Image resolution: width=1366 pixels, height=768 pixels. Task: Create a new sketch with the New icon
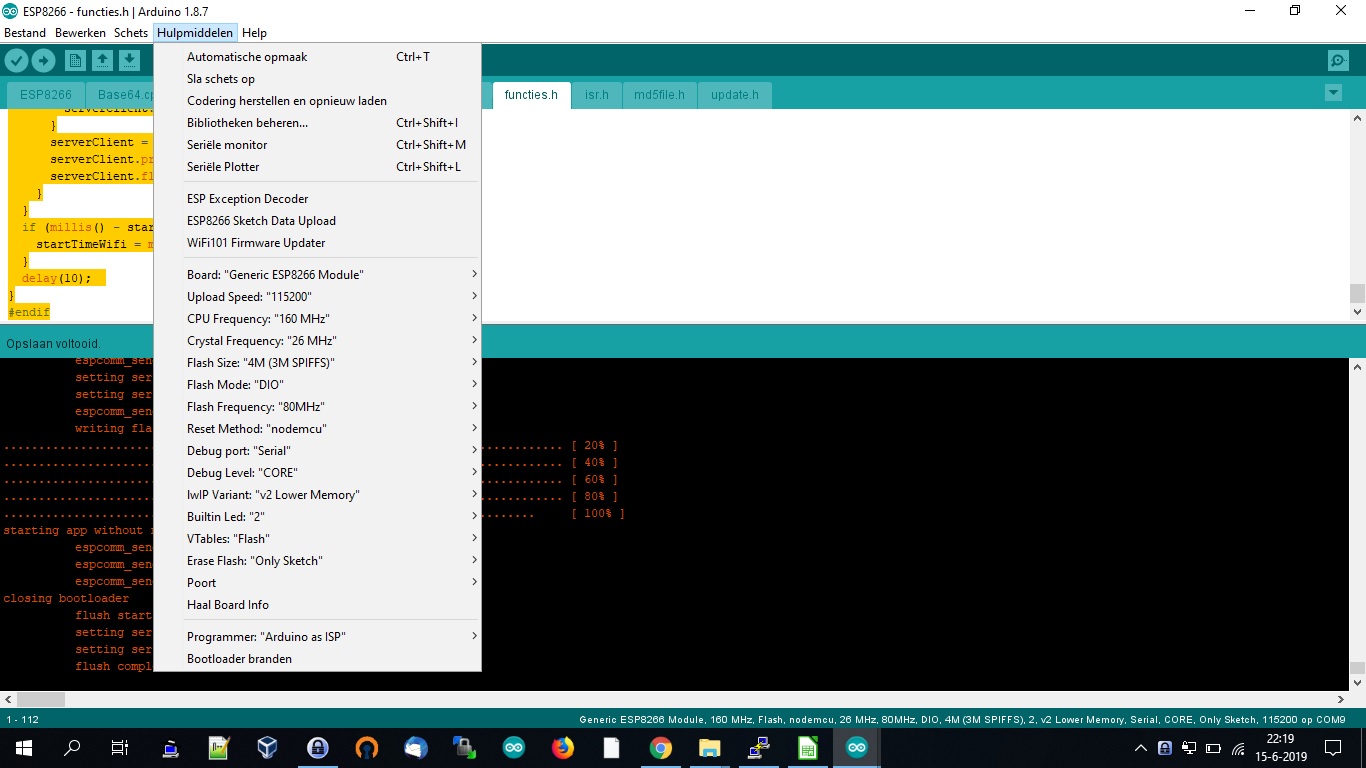click(x=75, y=61)
